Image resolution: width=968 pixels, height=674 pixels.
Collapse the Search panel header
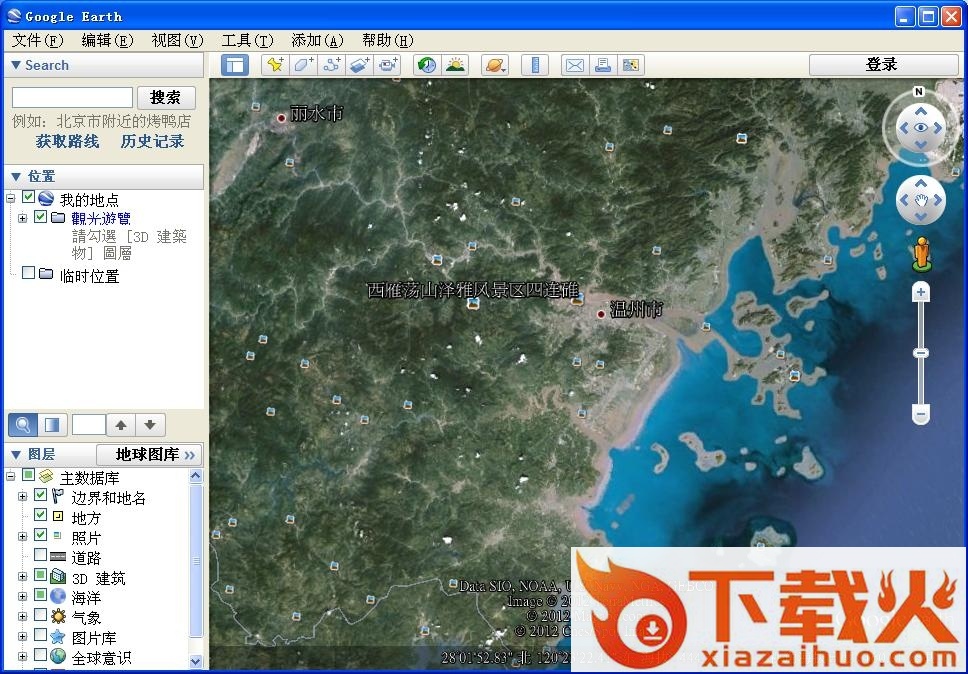tap(16, 65)
